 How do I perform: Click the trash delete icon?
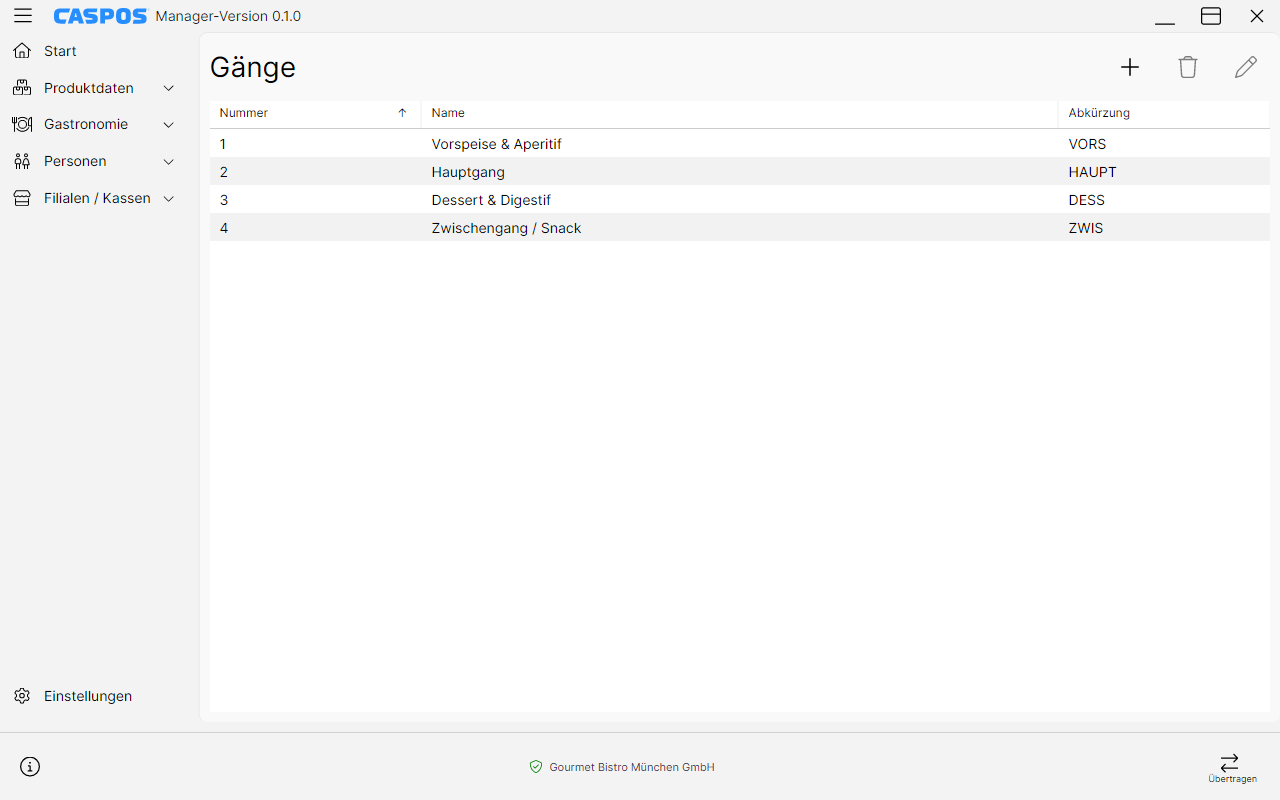(1188, 67)
